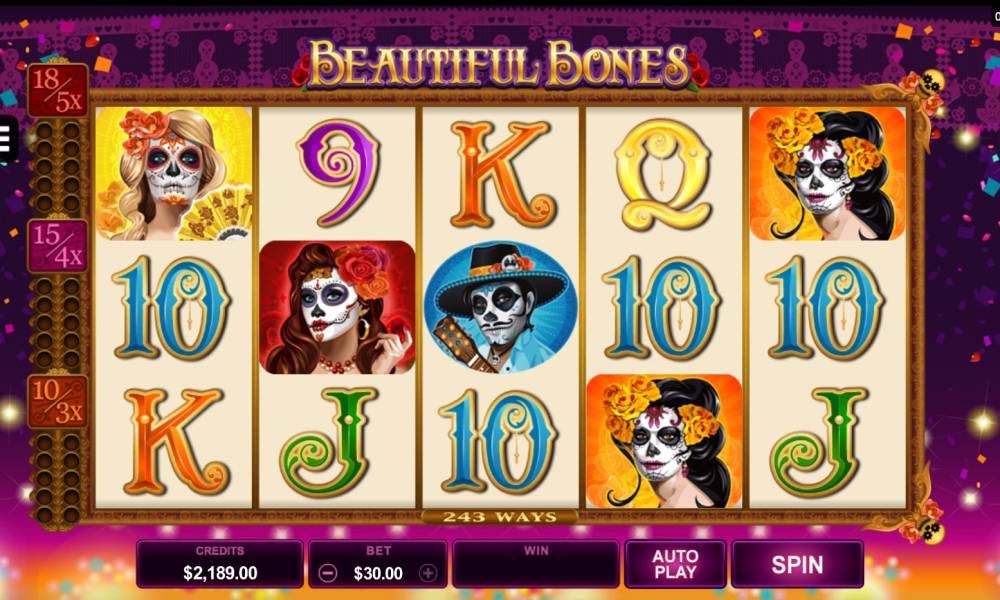Click the red-haired sugar skull woman symbol
The width and height of the screenshot is (1000, 600).
pos(337,307)
